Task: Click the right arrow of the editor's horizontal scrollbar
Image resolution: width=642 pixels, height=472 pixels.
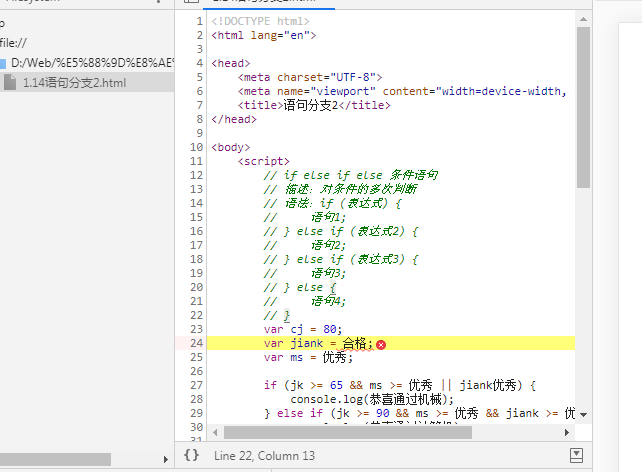Action: [x=567, y=432]
